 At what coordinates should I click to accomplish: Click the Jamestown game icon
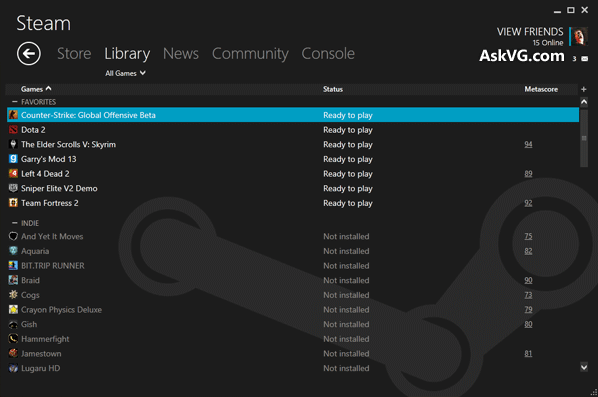13,354
